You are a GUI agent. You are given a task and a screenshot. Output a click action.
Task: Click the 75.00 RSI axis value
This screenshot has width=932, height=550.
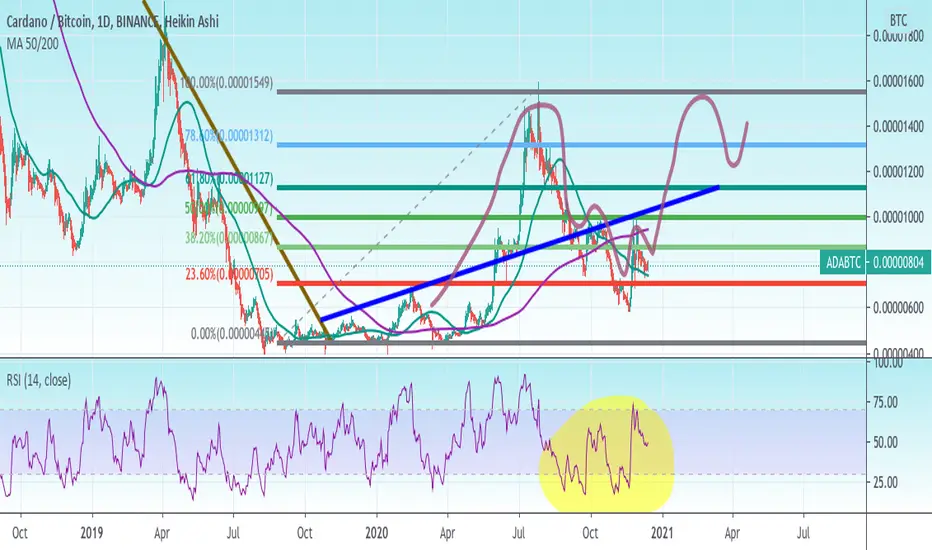[885, 403]
